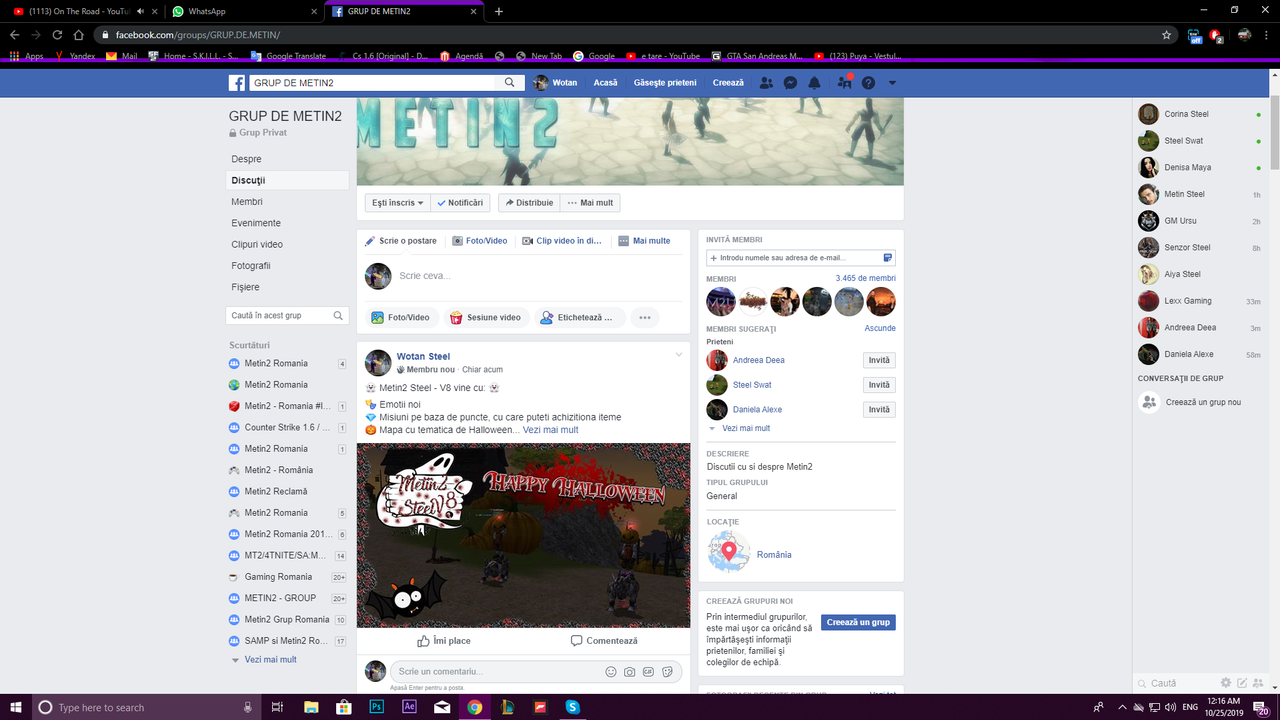Switch to the Membri section

(246, 201)
